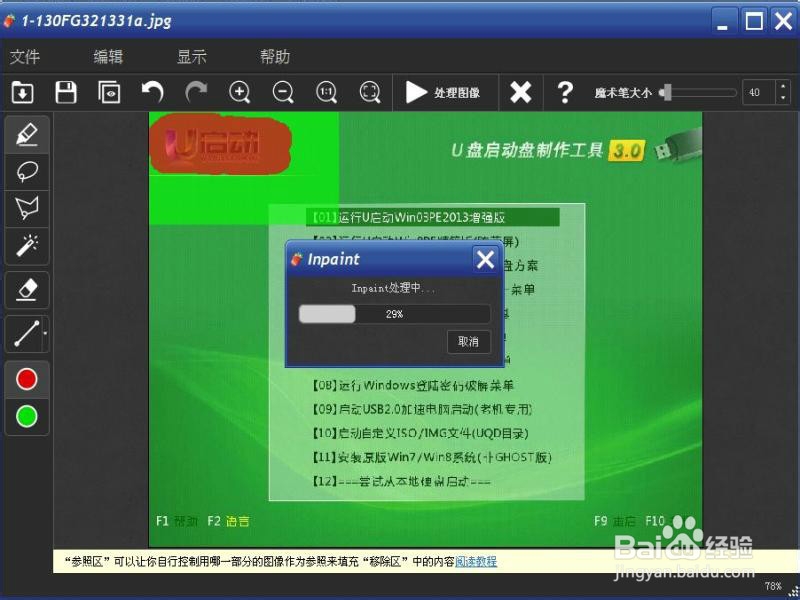This screenshot has width=800, height=600.
Task: Open the 显示 menu
Action: coord(192,56)
